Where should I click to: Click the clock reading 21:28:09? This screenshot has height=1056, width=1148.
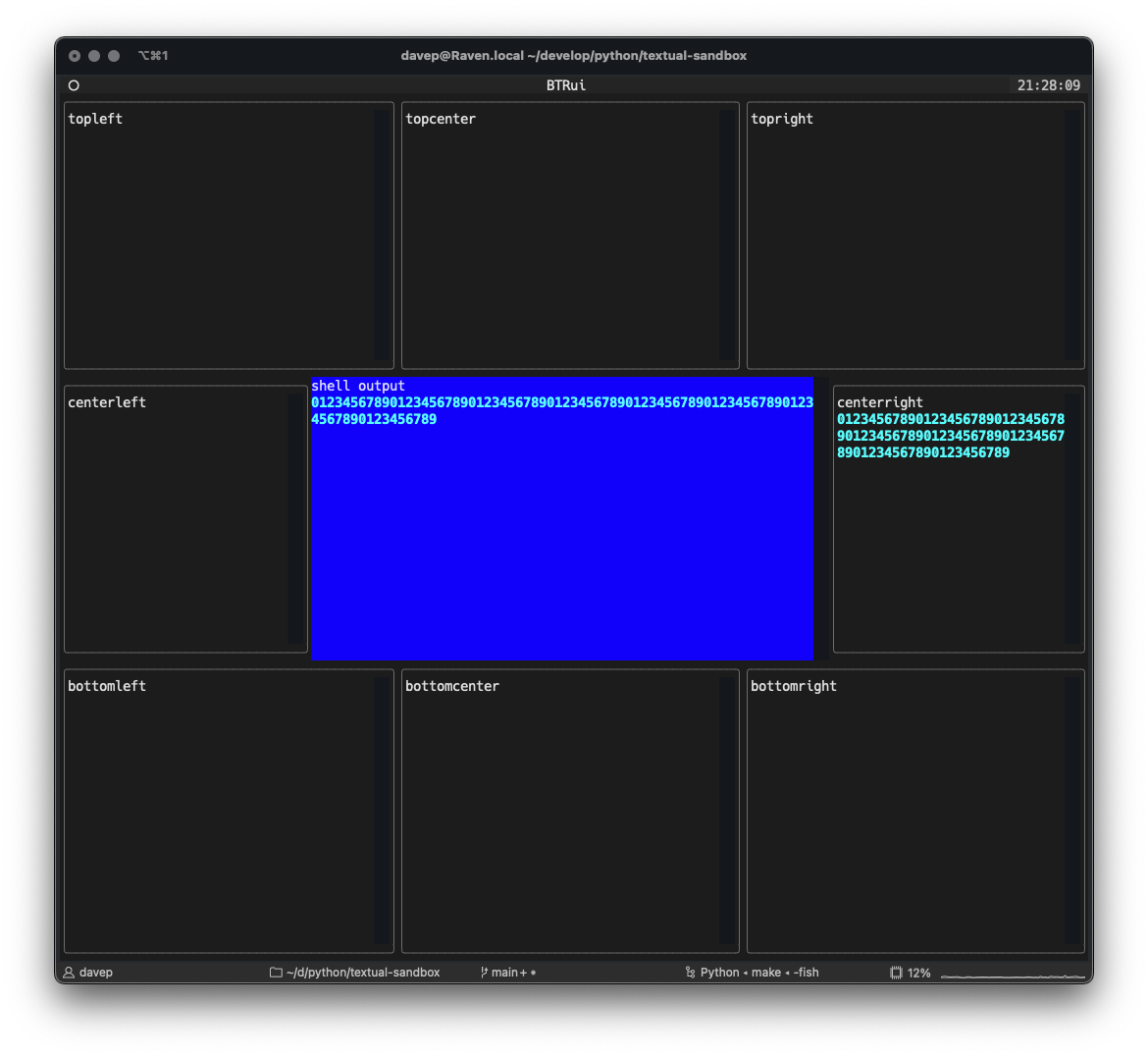[x=1049, y=85]
